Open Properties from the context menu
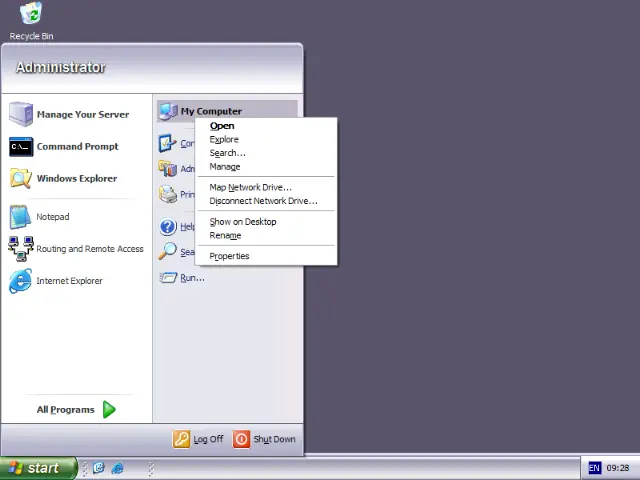640x480 pixels. pyautogui.click(x=266, y=256)
